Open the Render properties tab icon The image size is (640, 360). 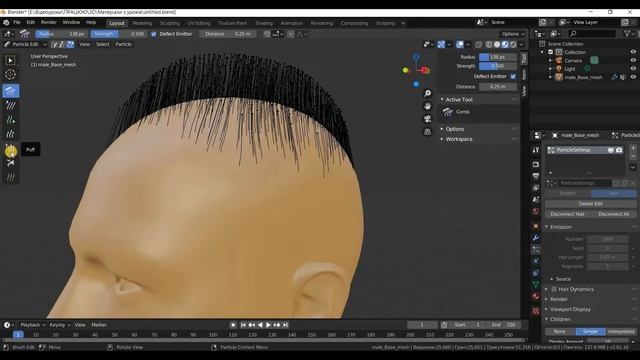536,164
